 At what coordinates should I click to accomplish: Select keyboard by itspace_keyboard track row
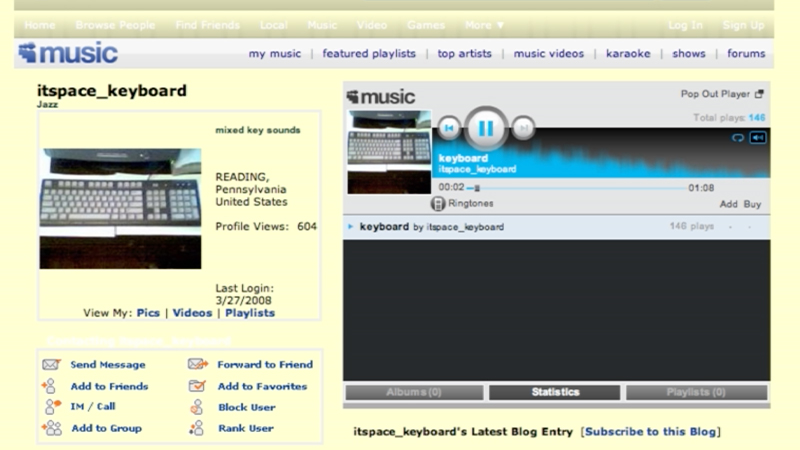pyautogui.click(x=557, y=227)
